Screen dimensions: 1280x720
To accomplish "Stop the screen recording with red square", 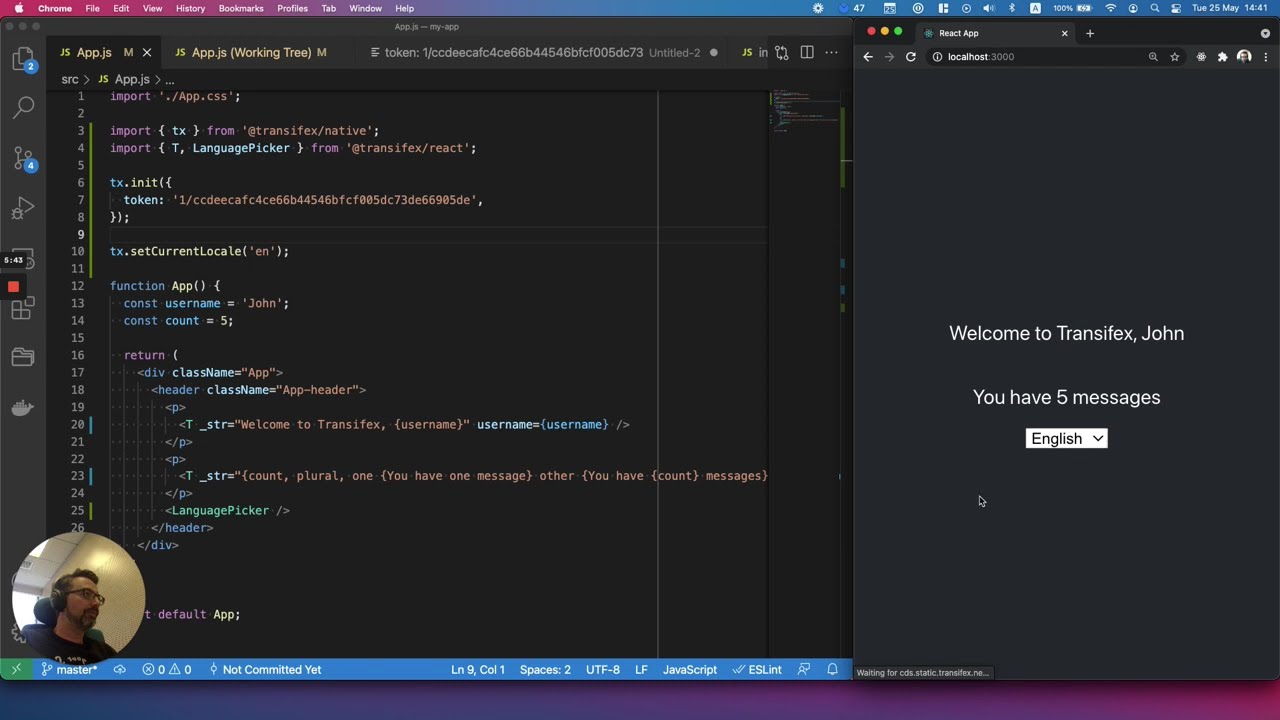I will tap(13, 286).
